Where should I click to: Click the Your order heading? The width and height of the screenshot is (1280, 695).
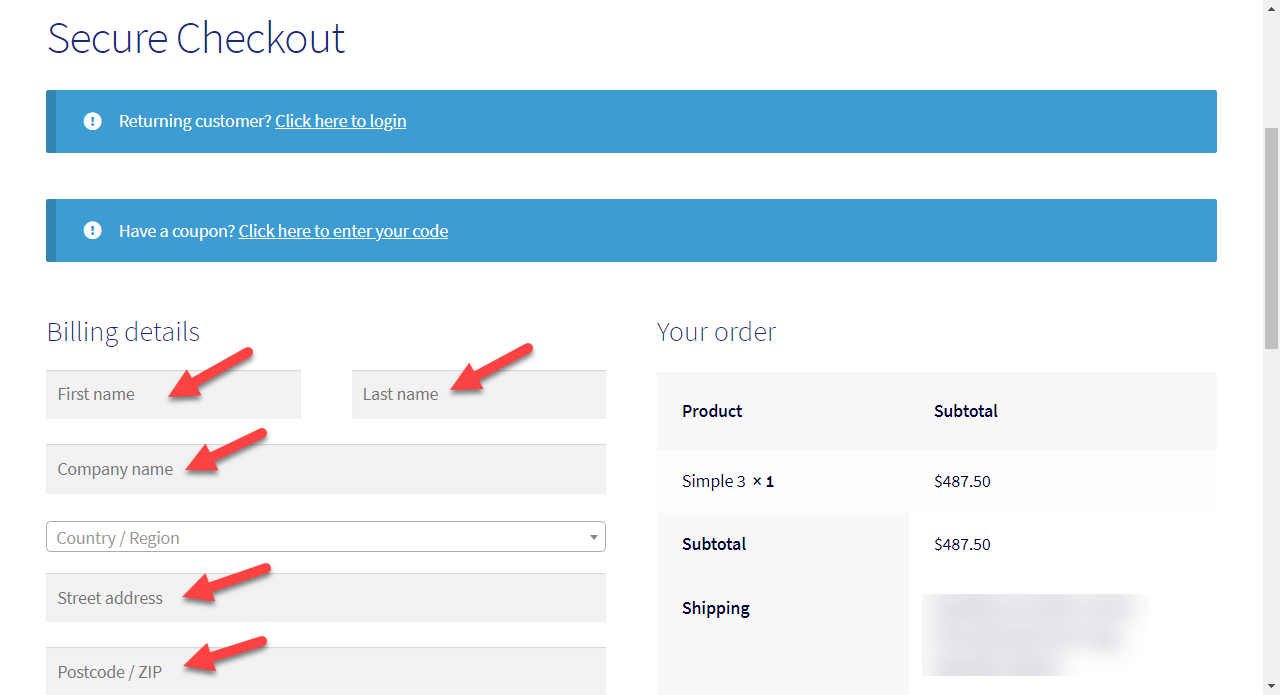coord(716,332)
